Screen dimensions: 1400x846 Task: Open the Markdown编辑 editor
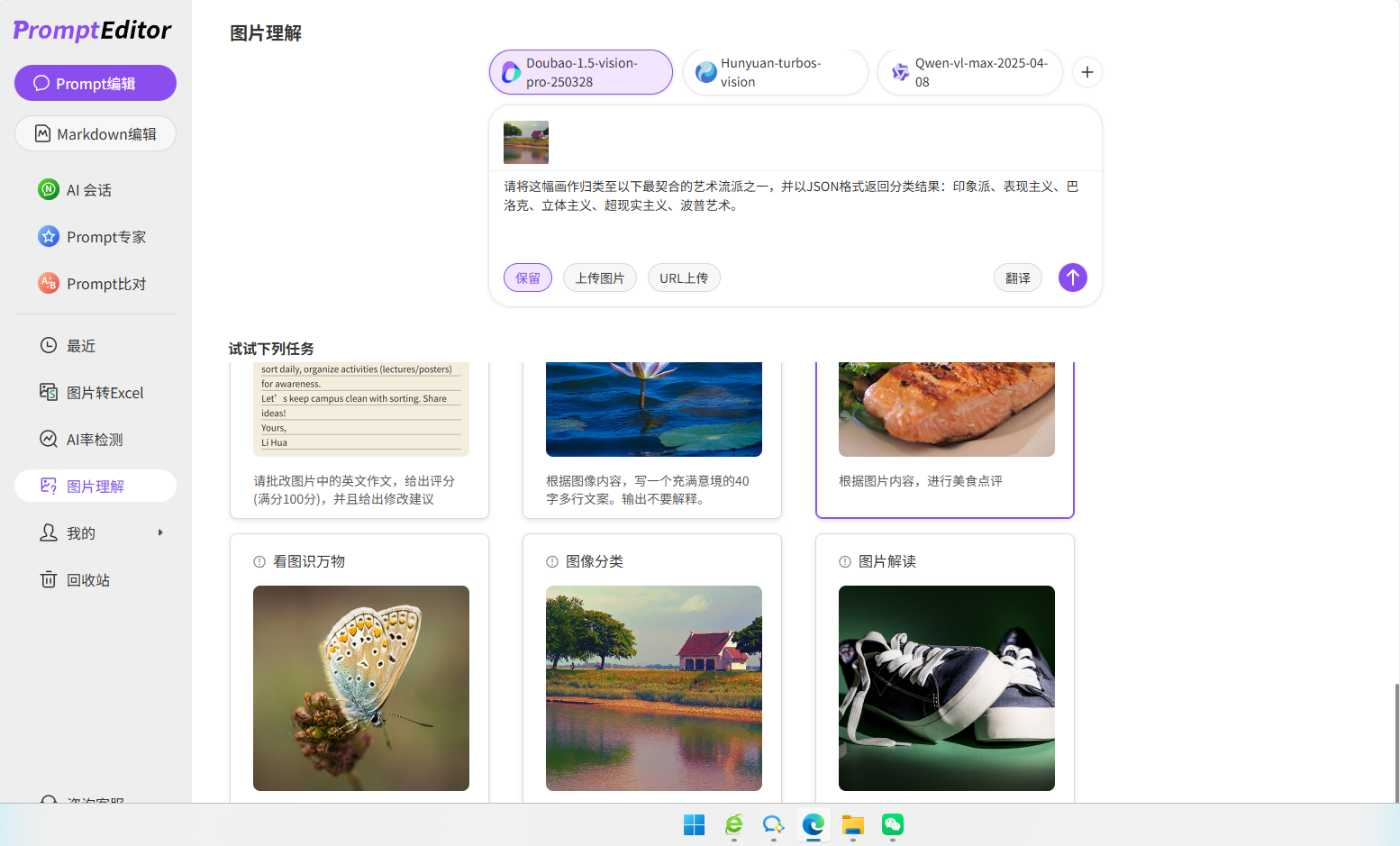[x=95, y=133]
